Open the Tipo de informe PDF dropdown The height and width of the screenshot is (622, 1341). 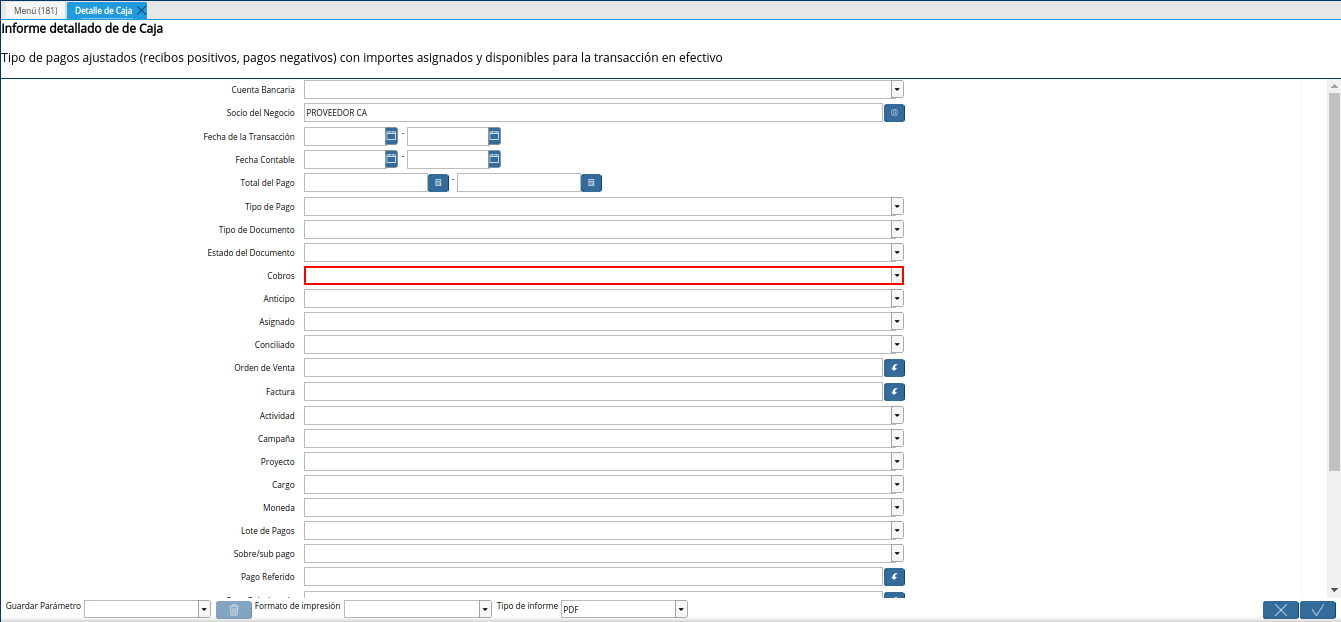pyautogui.click(x=681, y=609)
